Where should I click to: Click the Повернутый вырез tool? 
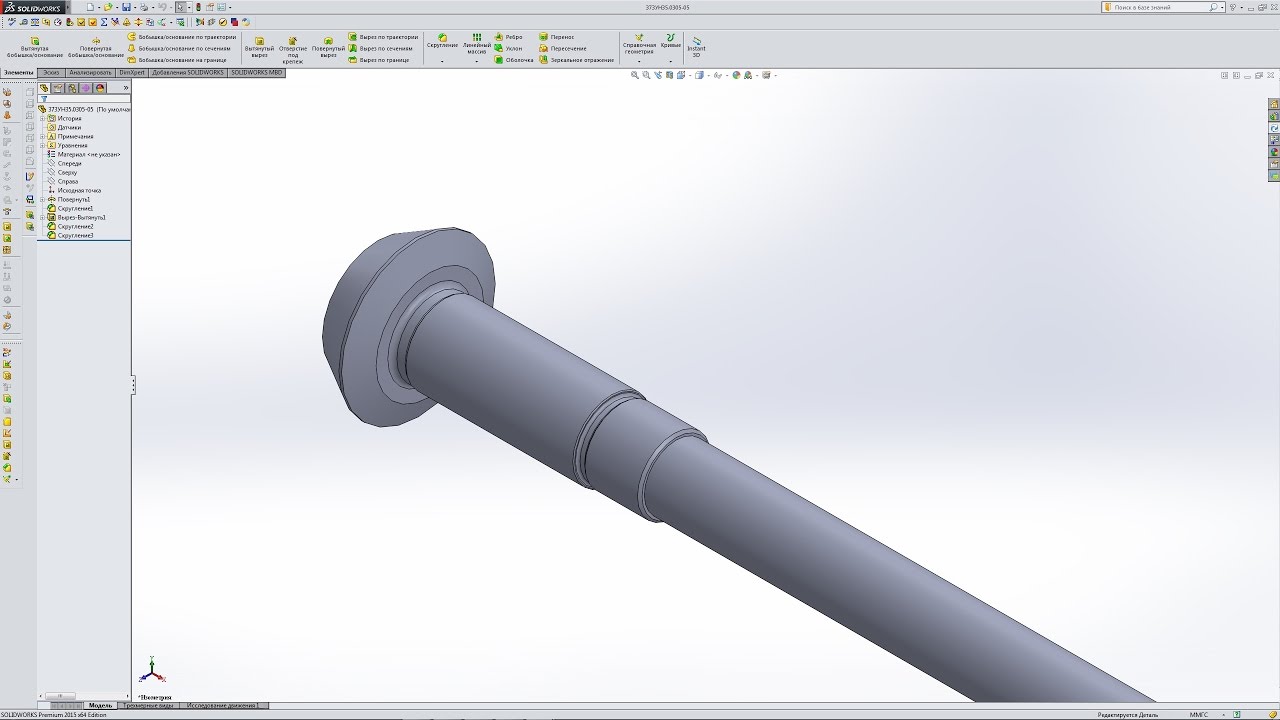pos(328,47)
